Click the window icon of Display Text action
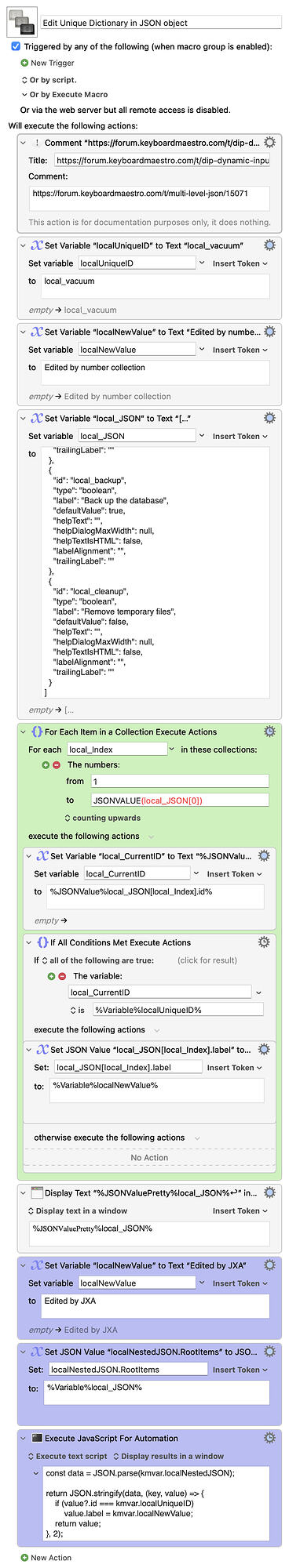The image size is (289, 1568). point(37,1192)
